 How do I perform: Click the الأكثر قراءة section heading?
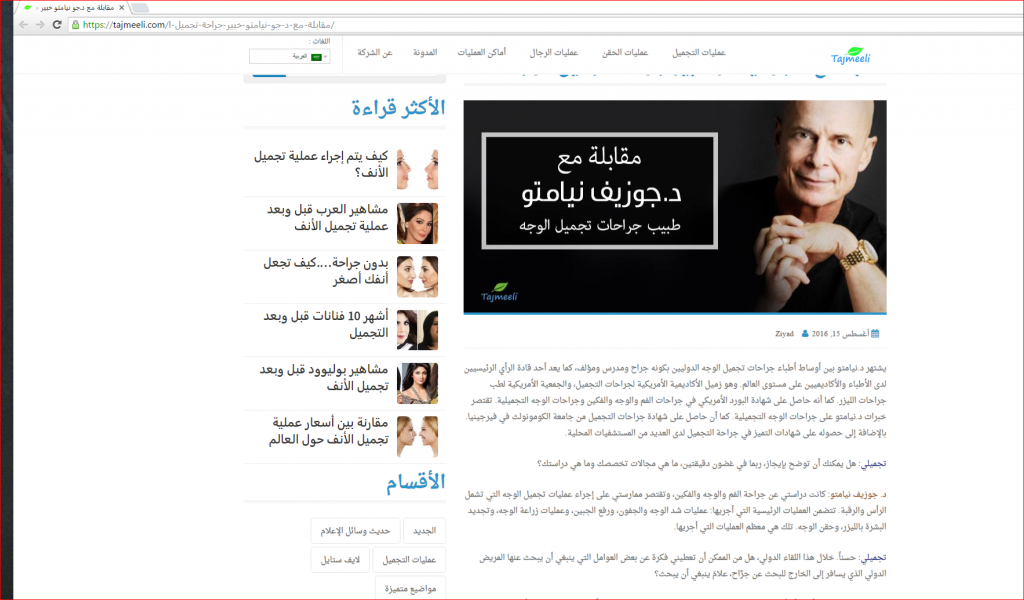(x=398, y=107)
